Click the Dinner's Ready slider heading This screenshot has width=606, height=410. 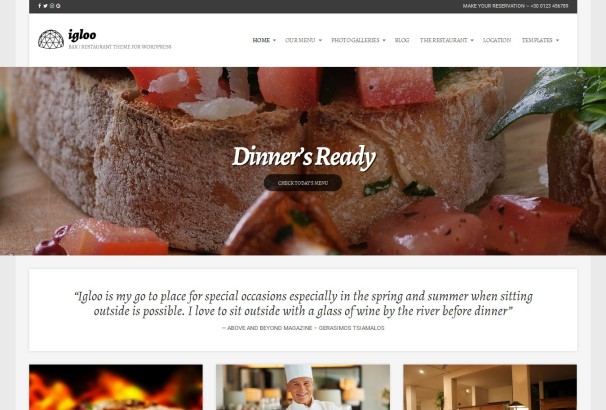(304, 157)
